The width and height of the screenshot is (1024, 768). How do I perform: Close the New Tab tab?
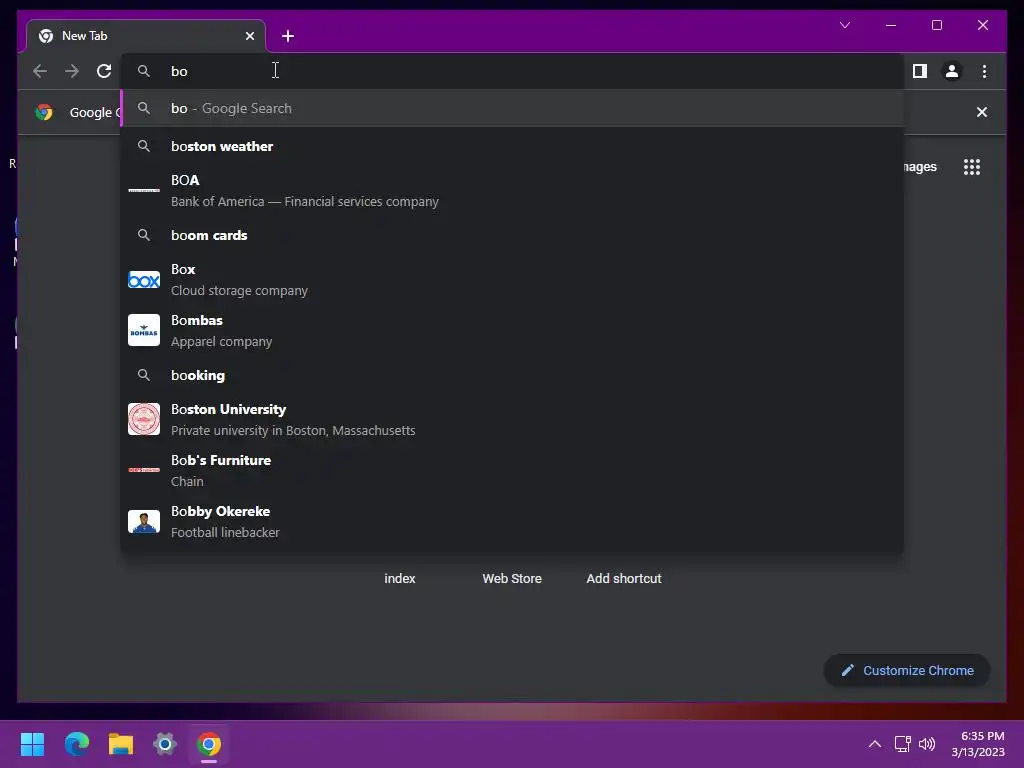tap(249, 36)
